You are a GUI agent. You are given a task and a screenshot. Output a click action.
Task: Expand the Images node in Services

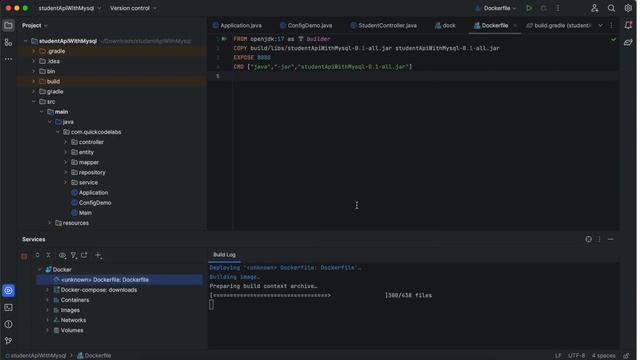(47, 310)
